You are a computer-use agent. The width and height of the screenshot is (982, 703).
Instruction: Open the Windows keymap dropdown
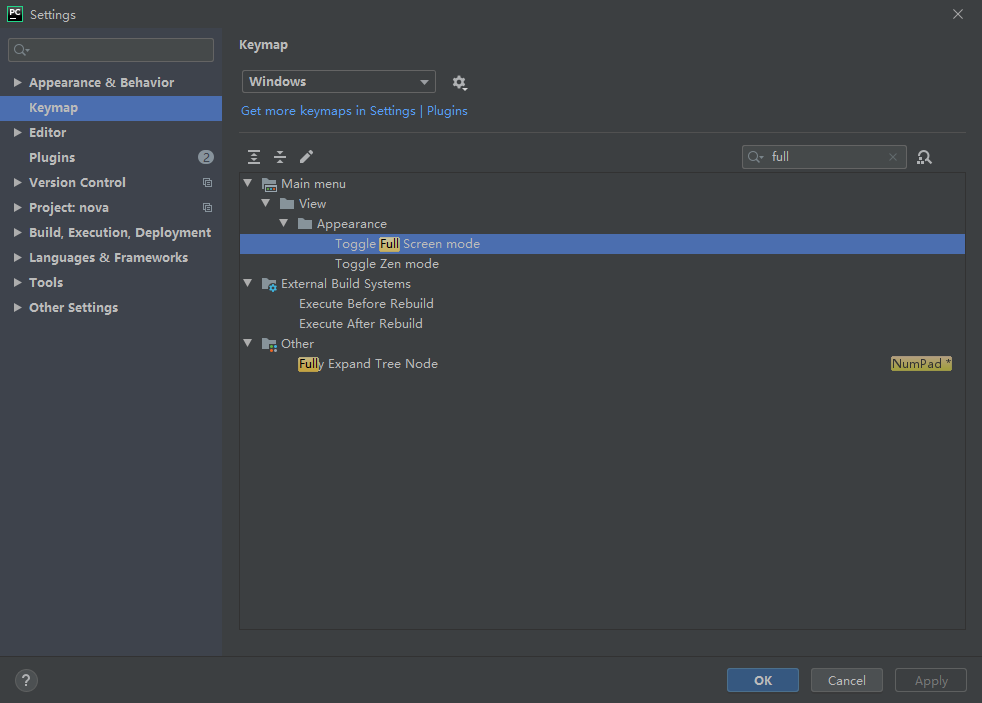[338, 82]
